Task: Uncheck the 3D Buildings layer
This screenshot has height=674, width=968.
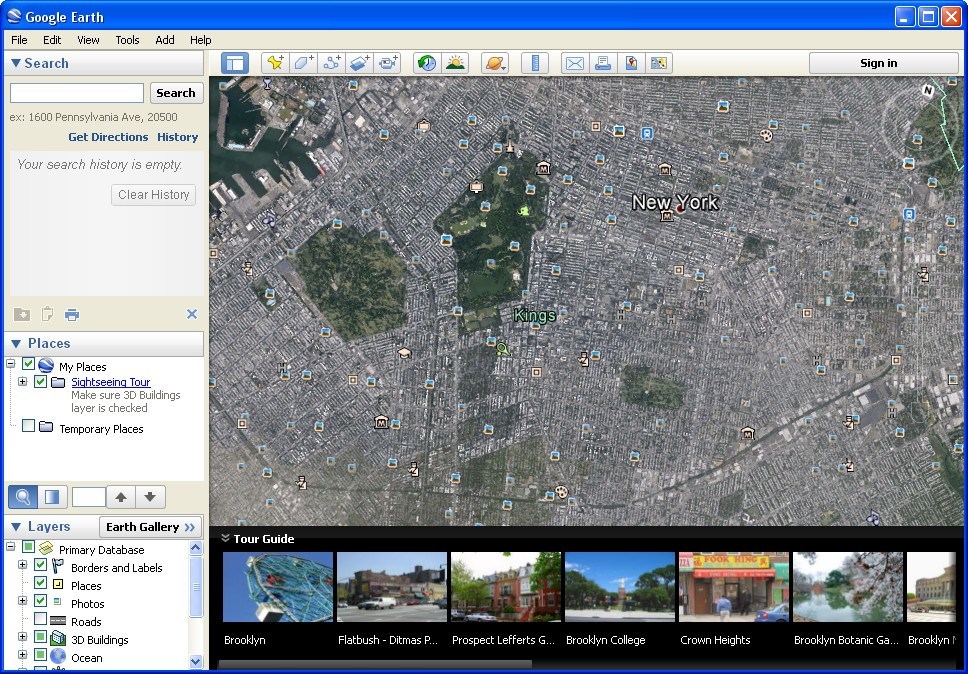Action: coord(42,639)
